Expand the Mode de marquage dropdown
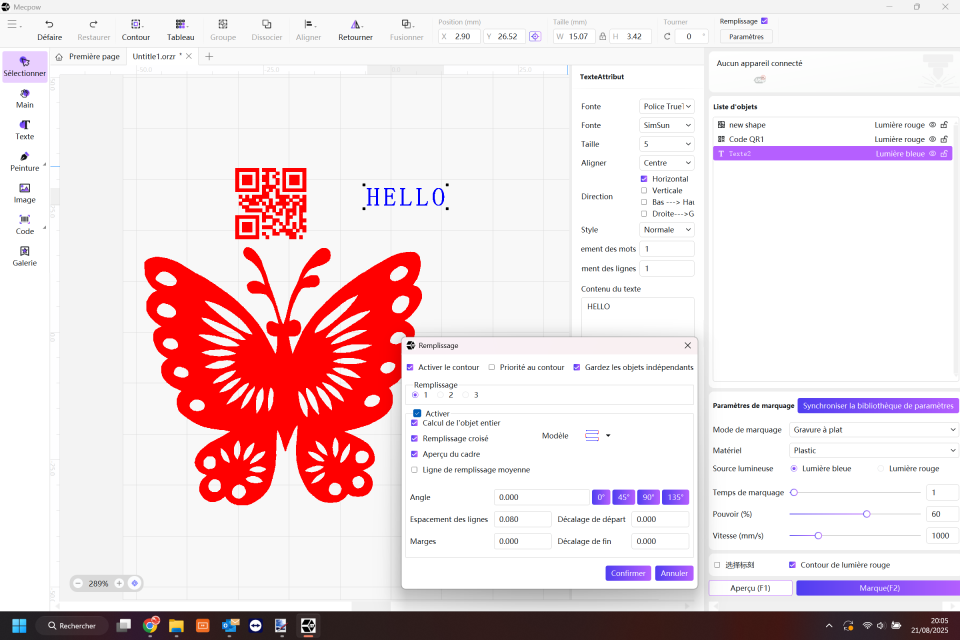Image resolution: width=960 pixels, height=640 pixels. (x=873, y=430)
